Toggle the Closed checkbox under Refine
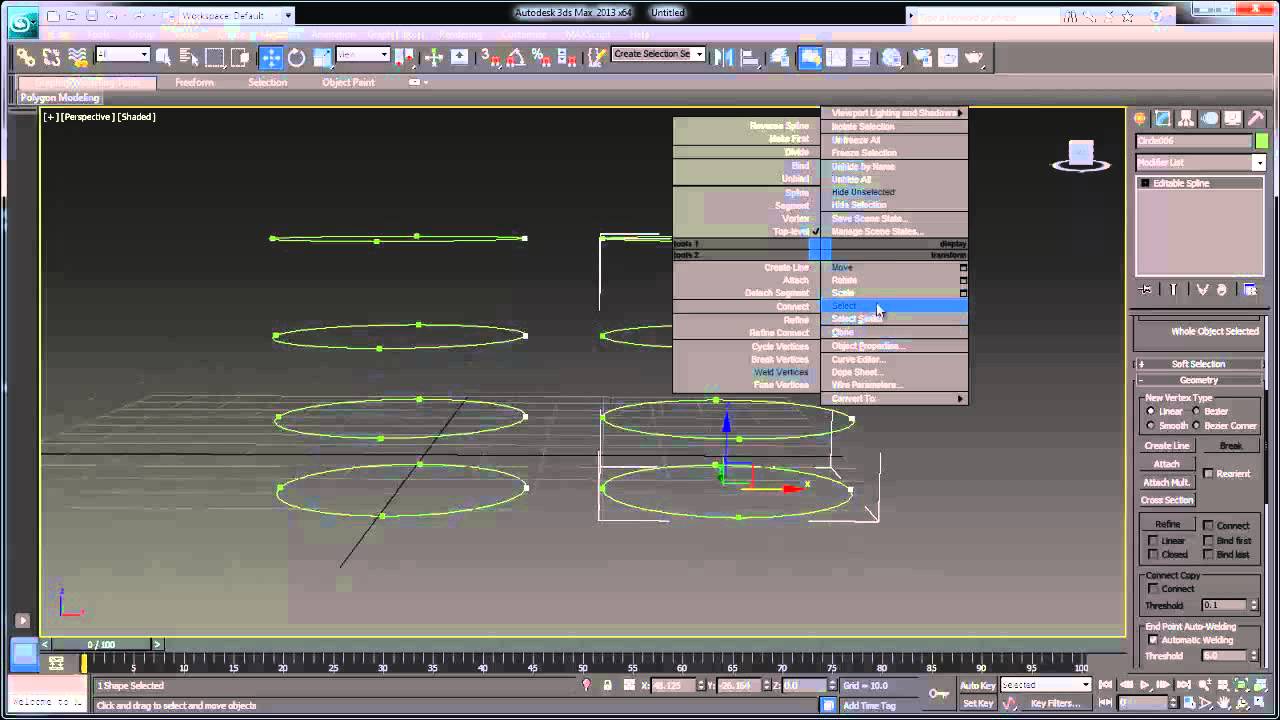This screenshot has width=1280, height=720. pos(1153,554)
